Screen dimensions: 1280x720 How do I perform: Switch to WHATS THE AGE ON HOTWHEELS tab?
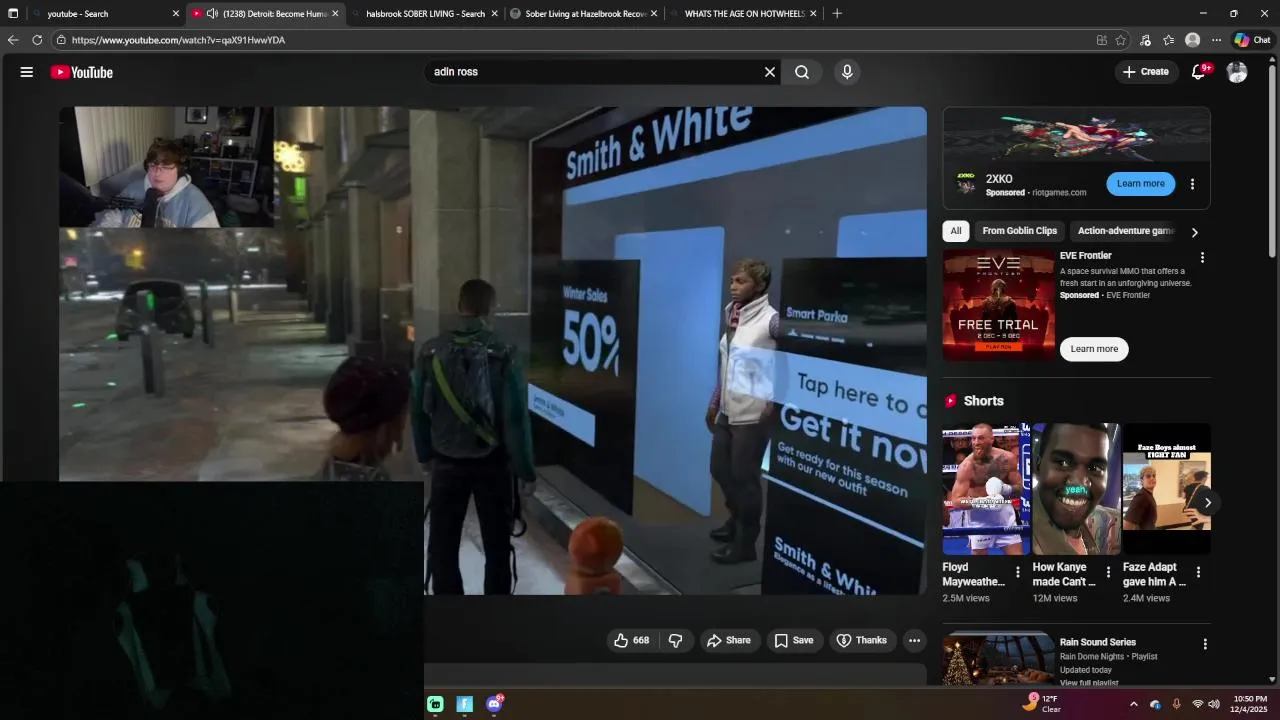(744, 14)
